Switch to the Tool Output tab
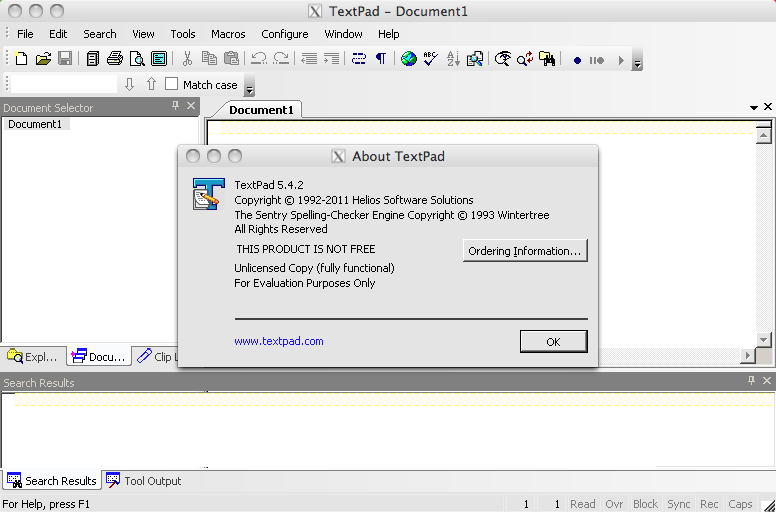This screenshot has height=512, width=776. pyautogui.click(x=144, y=481)
